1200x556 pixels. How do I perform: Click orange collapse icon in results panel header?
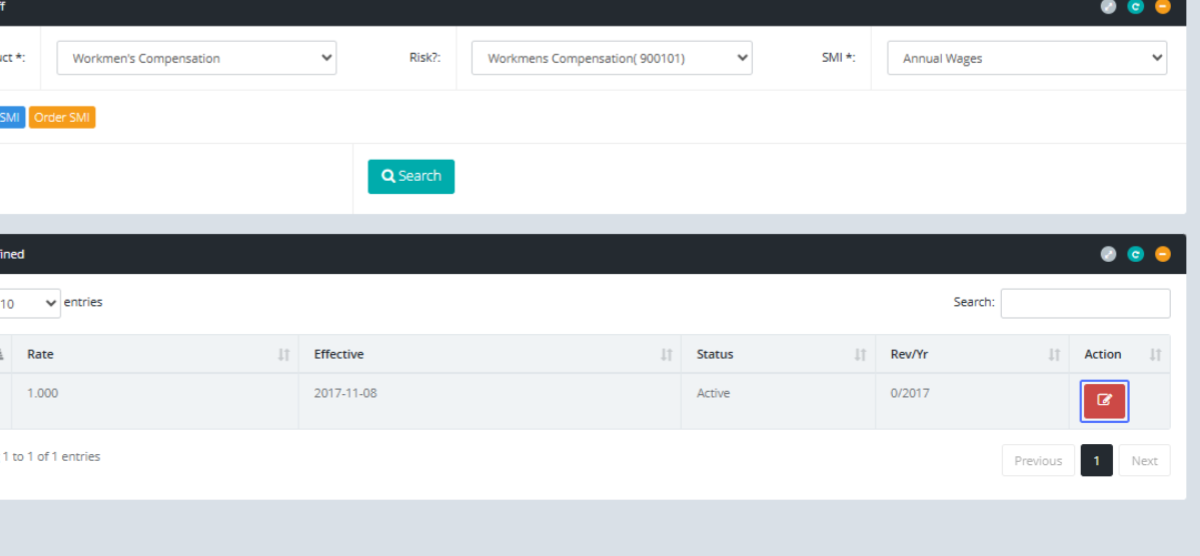[x=1162, y=254]
